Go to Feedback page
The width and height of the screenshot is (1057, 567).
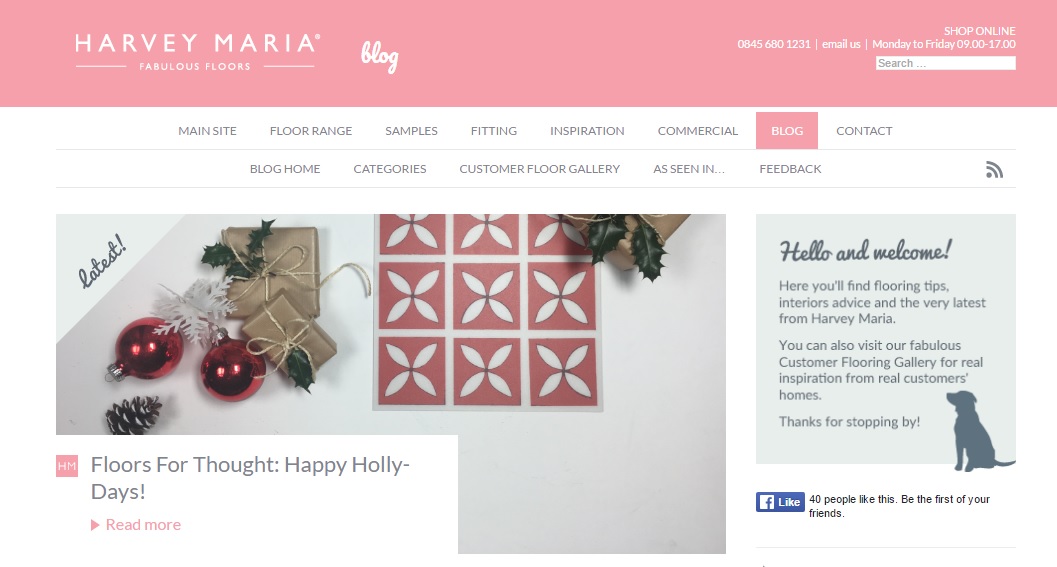pos(790,169)
